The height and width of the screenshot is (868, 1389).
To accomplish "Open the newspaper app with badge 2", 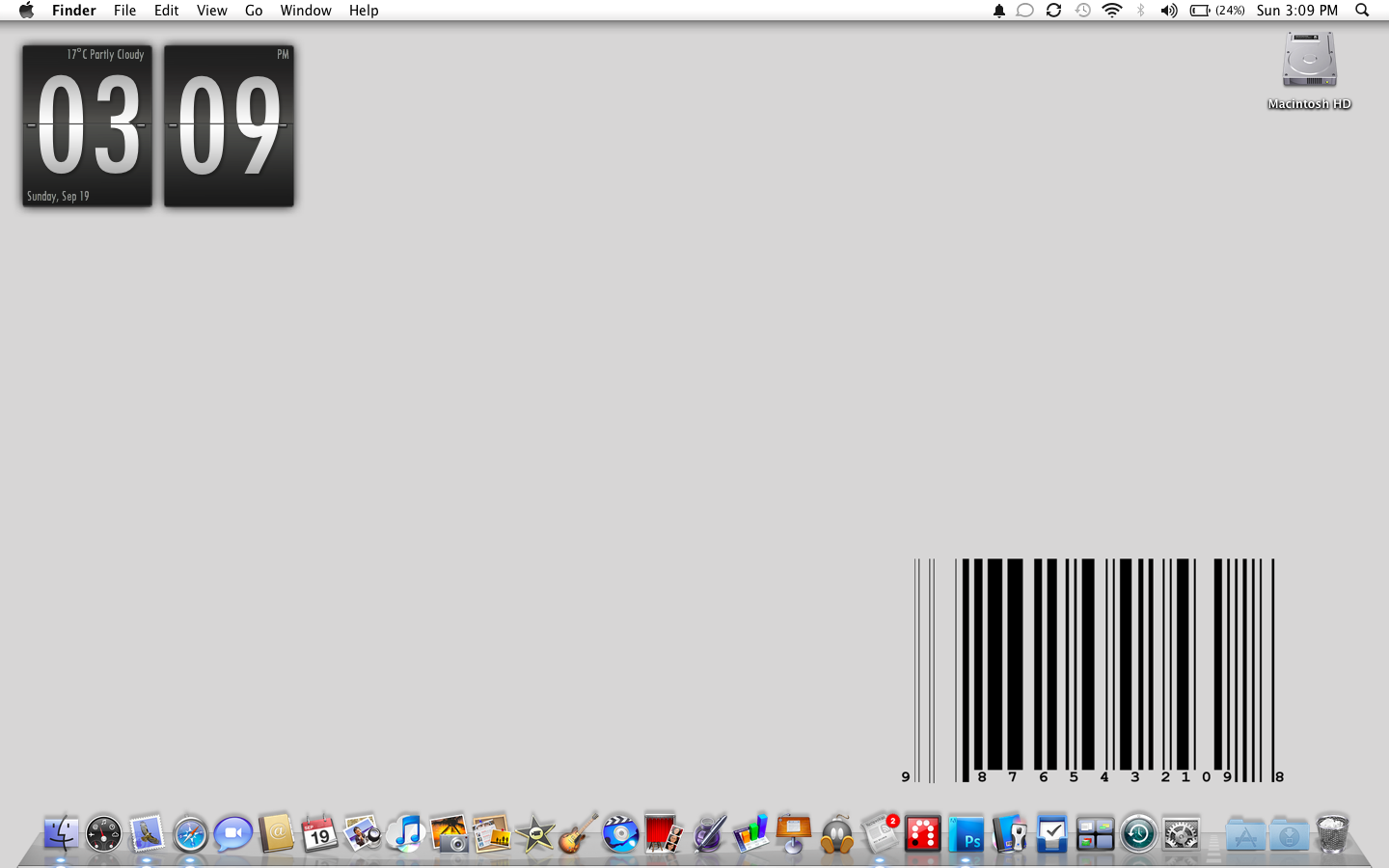I will tap(880, 833).
